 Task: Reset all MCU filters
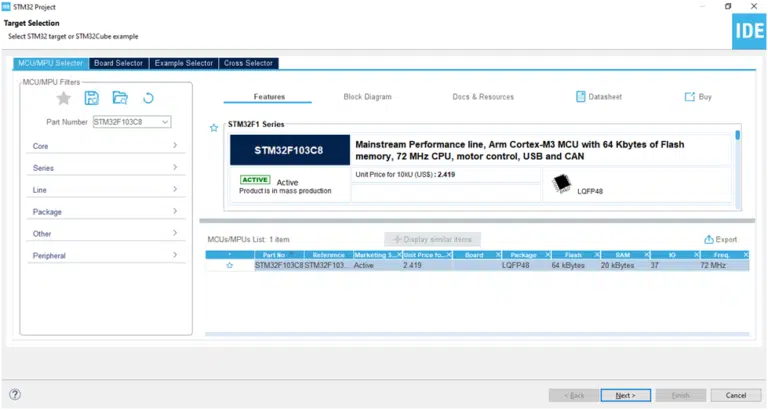click(148, 98)
